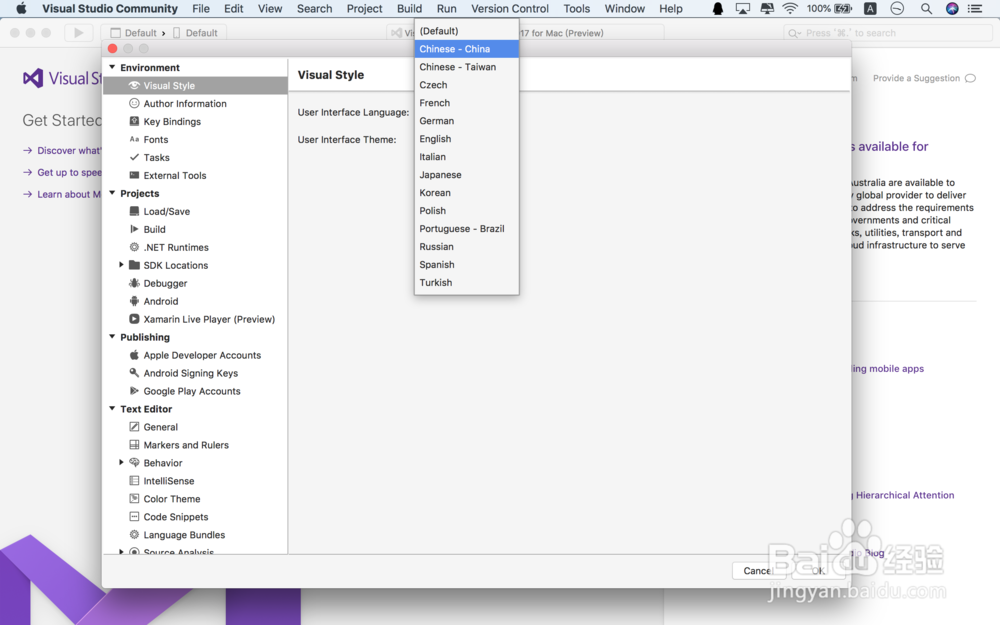Viewport: 1000px width, 625px height.
Task: Open Google Play Accounts preferences
Action: [x=190, y=391]
